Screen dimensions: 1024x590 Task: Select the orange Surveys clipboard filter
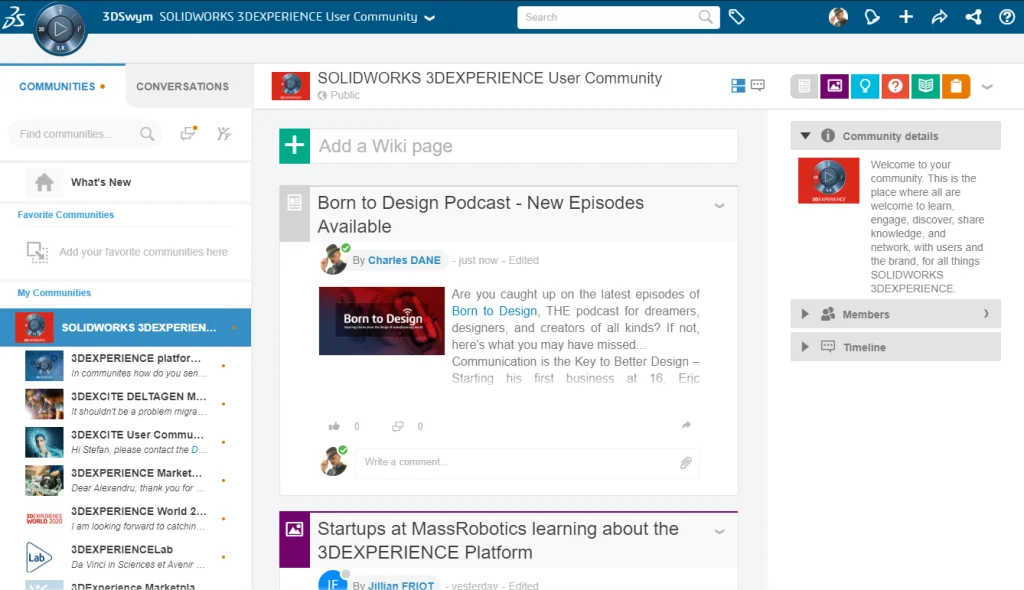[955, 86]
